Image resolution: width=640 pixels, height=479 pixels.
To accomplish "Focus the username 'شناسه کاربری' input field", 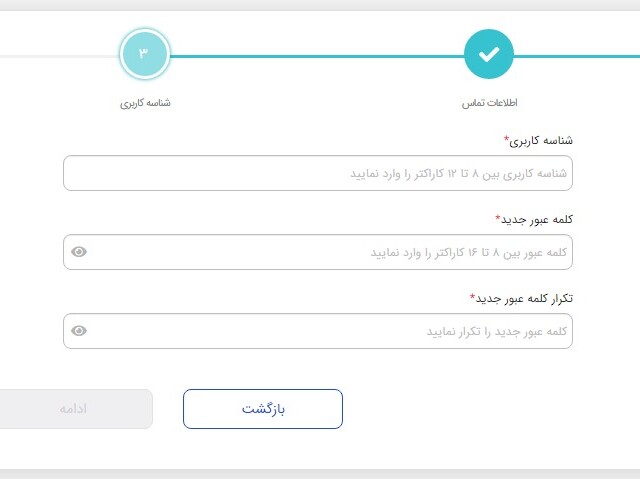I will point(318,173).
